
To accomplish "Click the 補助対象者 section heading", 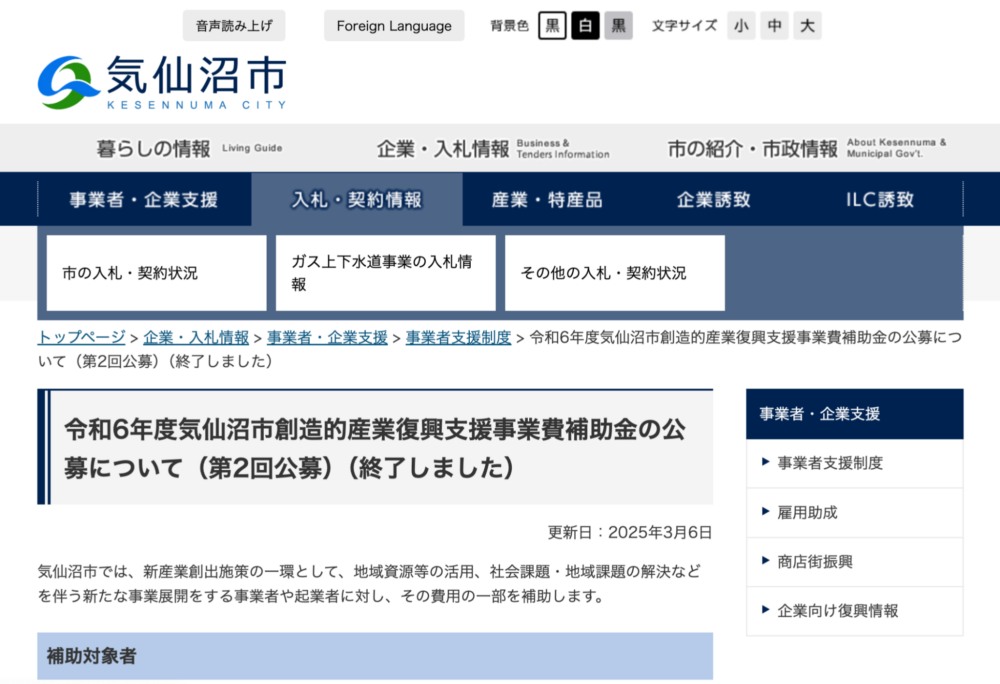I will coord(375,656).
